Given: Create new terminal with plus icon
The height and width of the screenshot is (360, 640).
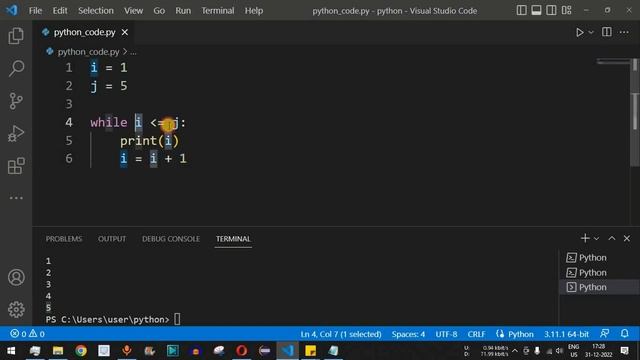Looking at the screenshot, I should coord(584,238).
